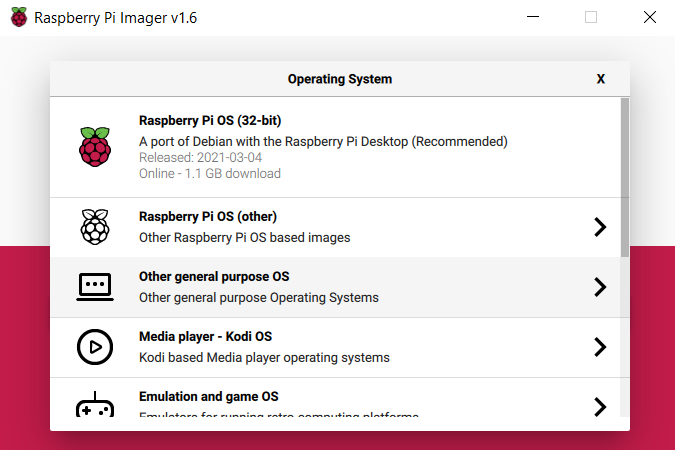Pick the "Other general purpose OS" heading
Viewport: 675px width, 450px height.
pos(214,277)
